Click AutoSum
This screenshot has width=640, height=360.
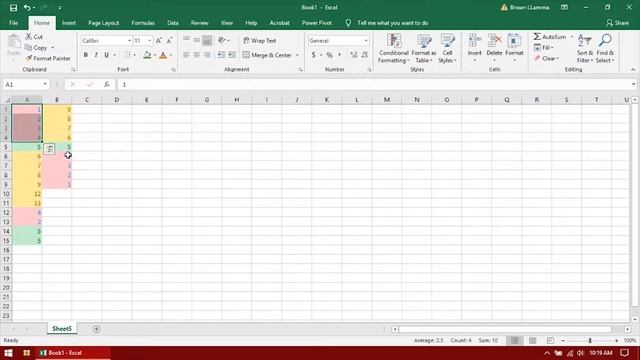[x=550, y=37]
